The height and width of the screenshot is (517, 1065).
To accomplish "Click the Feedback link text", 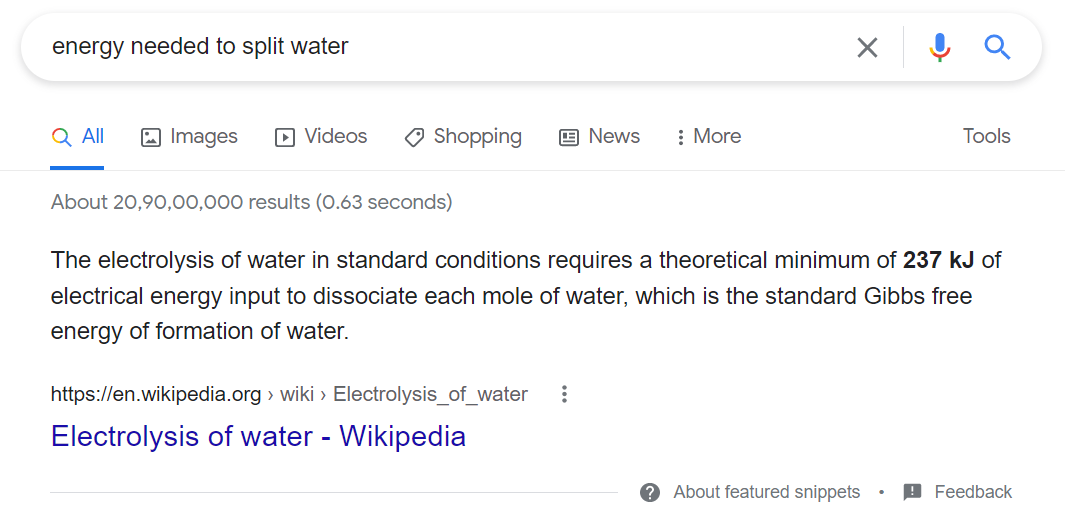I will point(973,492).
